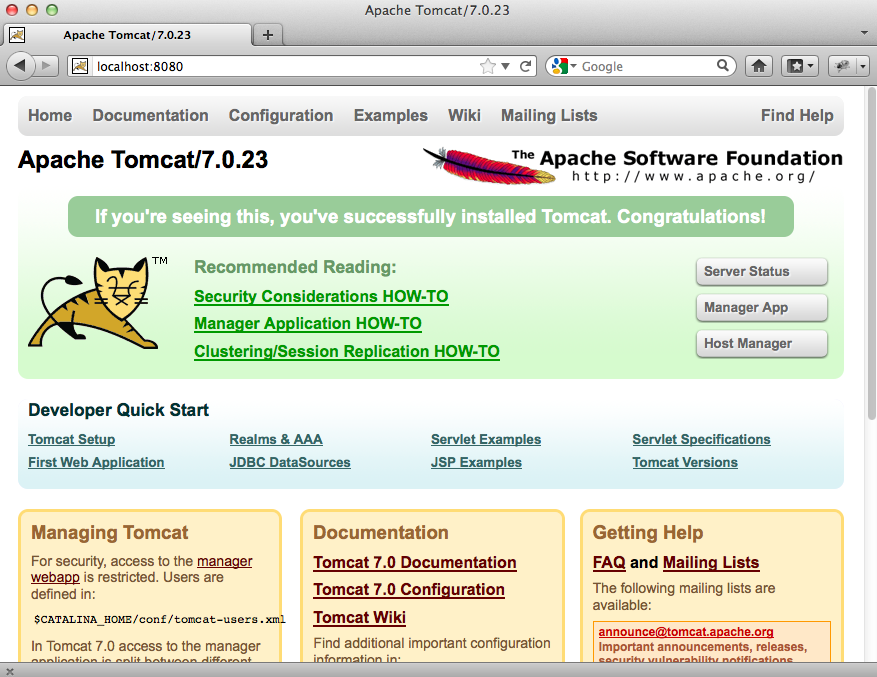Go back with the browser back arrow
Screen dimensions: 877x677
20,66
